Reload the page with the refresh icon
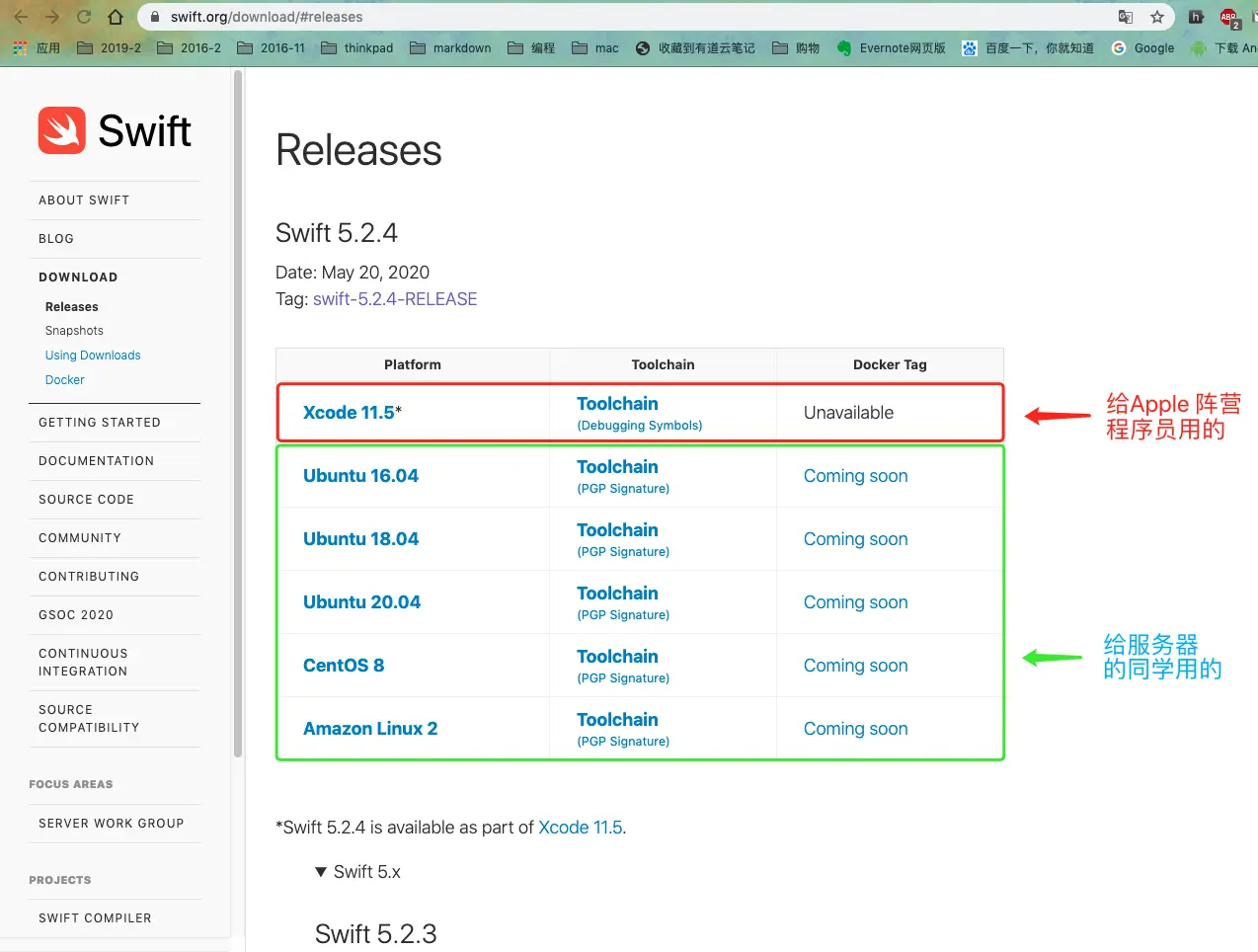 tap(84, 17)
